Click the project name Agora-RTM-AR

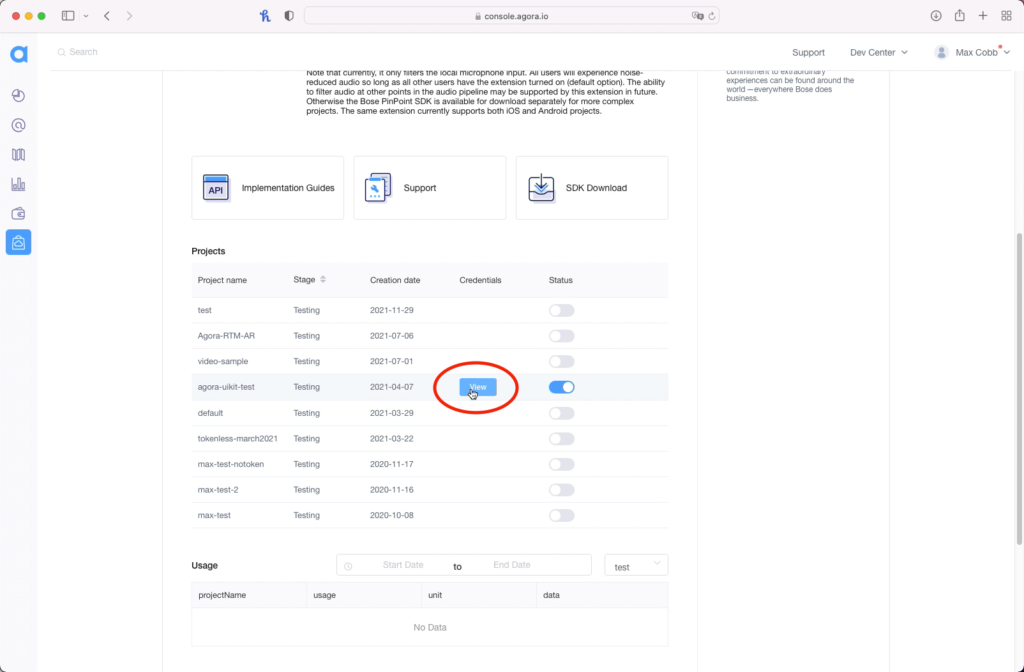tap(226, 336)
